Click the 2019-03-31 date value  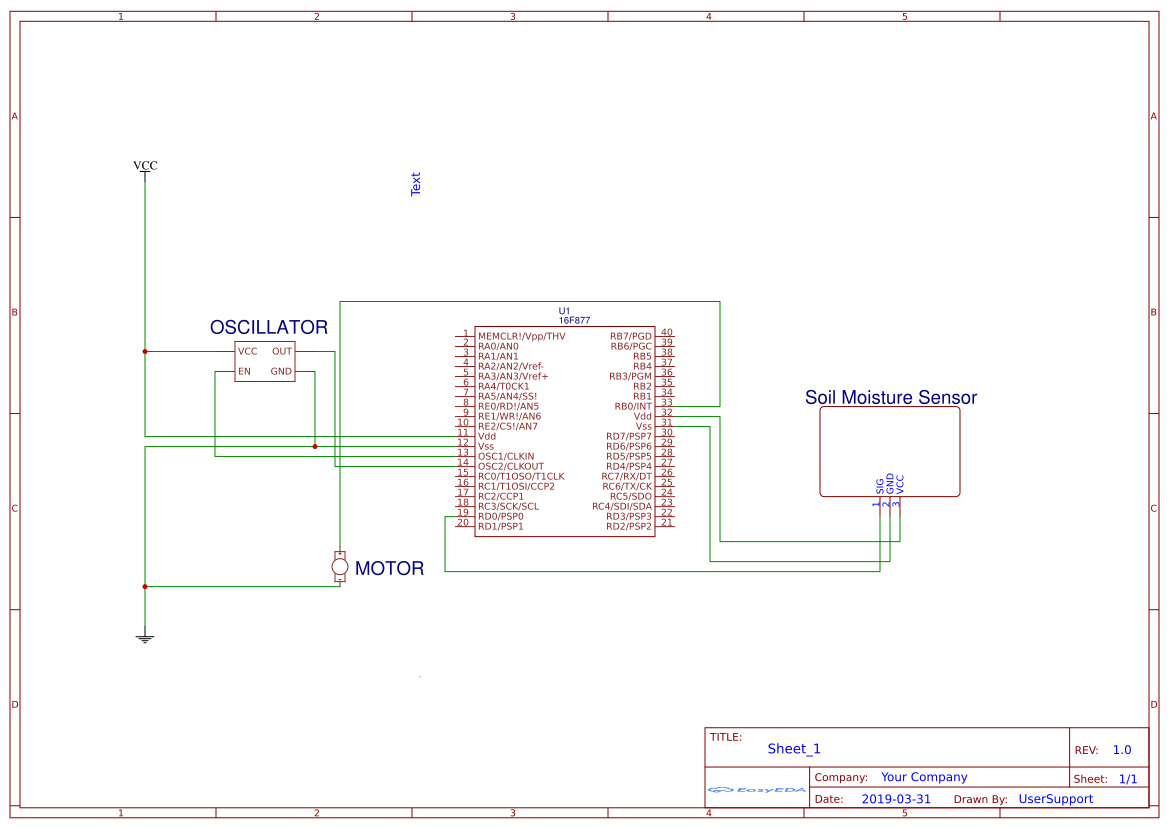896,798
